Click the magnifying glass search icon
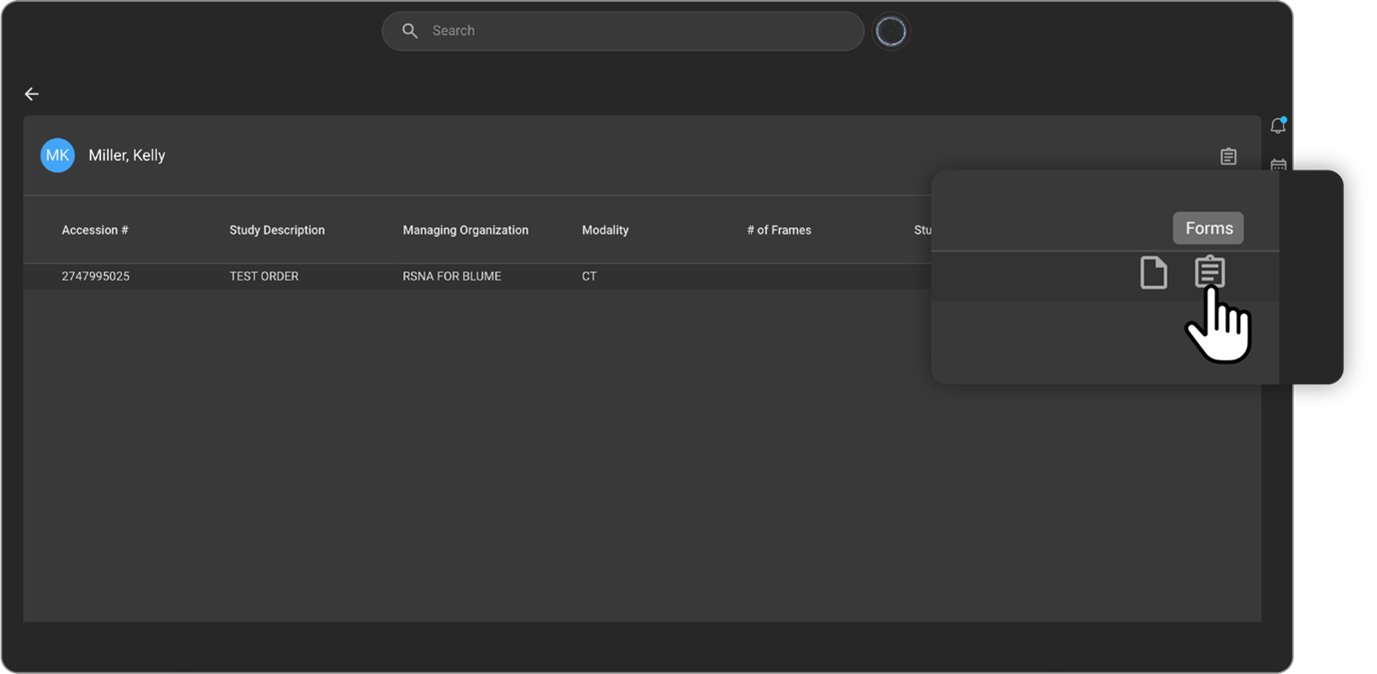This screenshot has width=1377, height=674. tap(410, 31)
